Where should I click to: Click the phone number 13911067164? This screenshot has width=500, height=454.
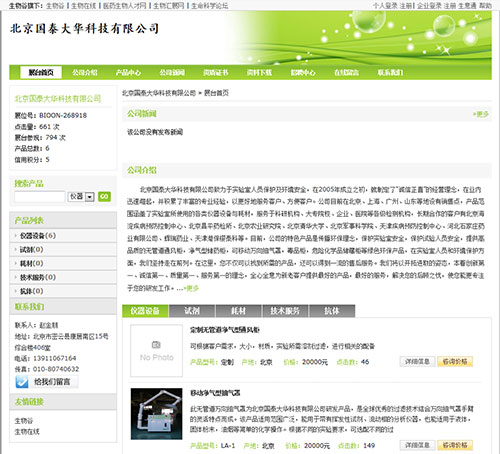(x=55, y=358)
